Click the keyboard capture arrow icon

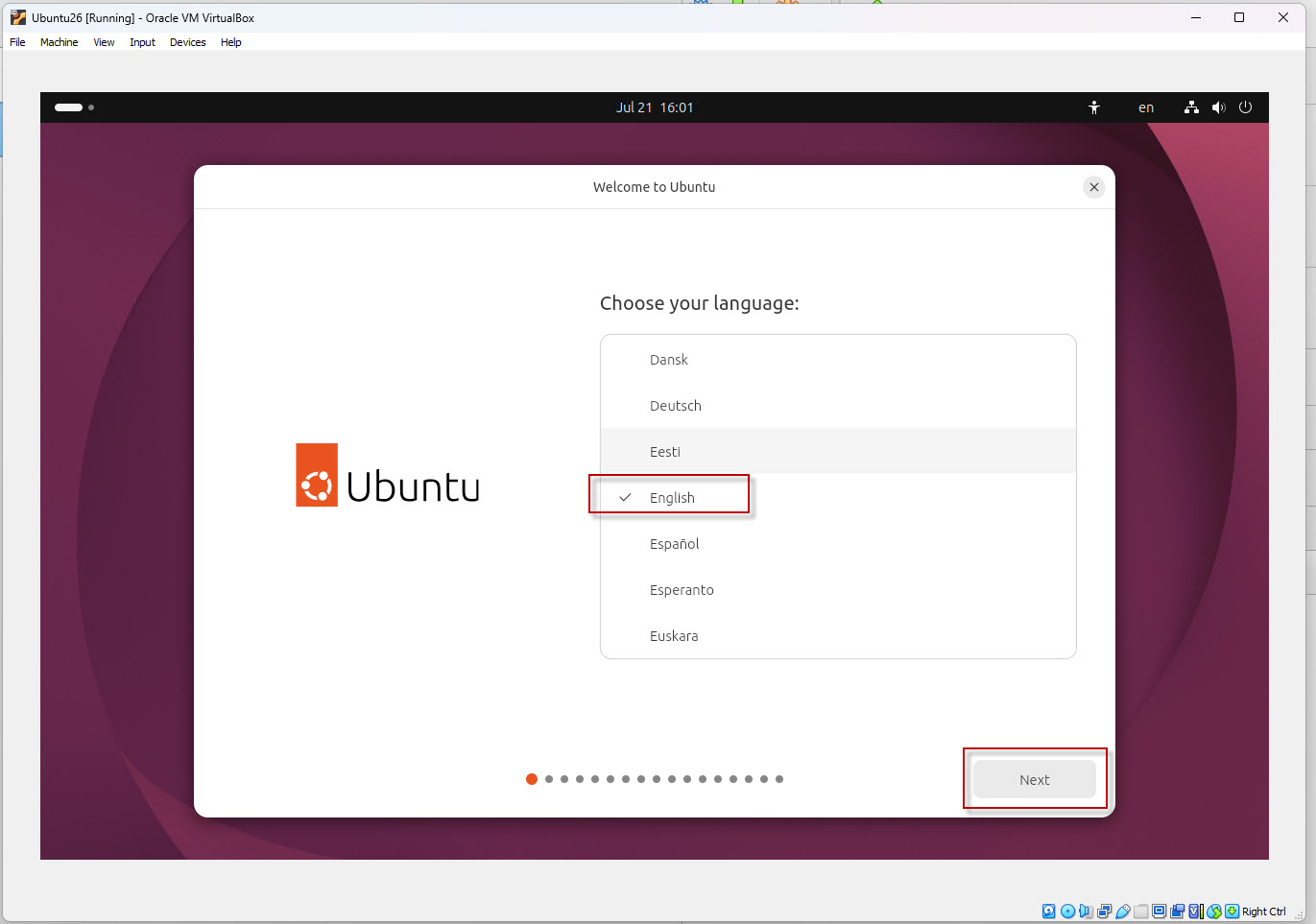1232,912
